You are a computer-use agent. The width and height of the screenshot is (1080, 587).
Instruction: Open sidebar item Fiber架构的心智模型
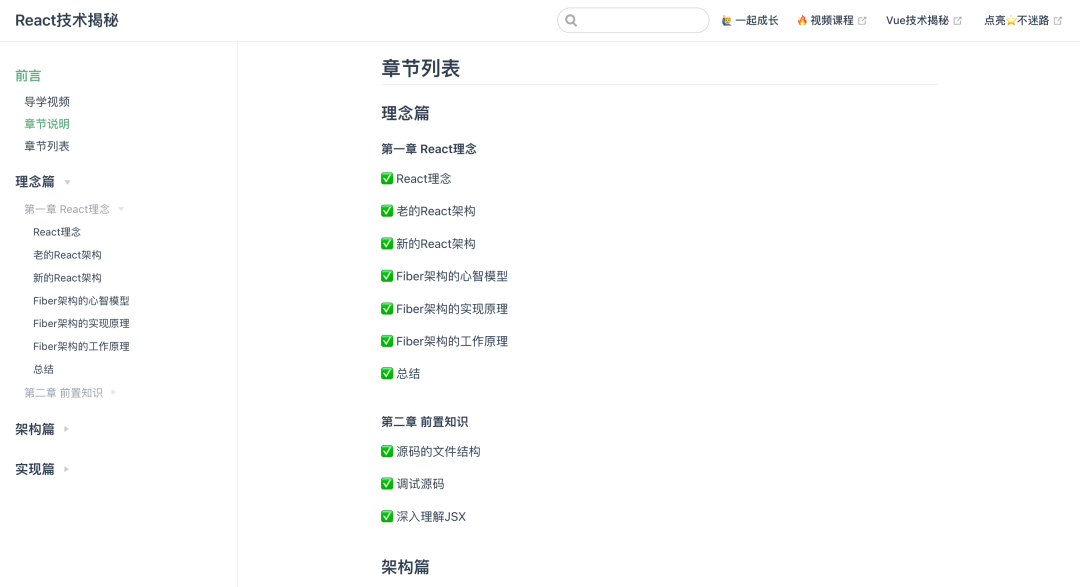coord(81,300)
